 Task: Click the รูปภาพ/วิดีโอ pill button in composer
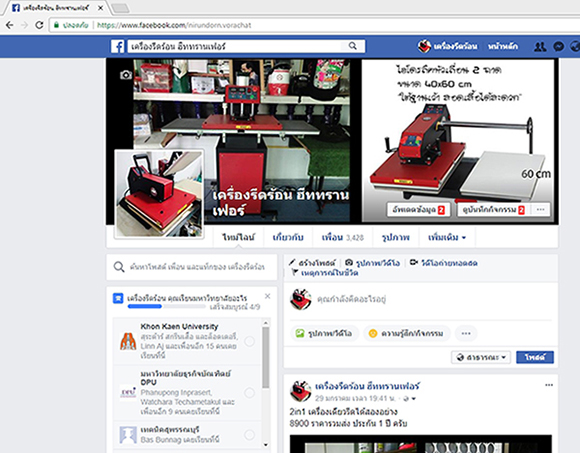[x=325, y=334]
